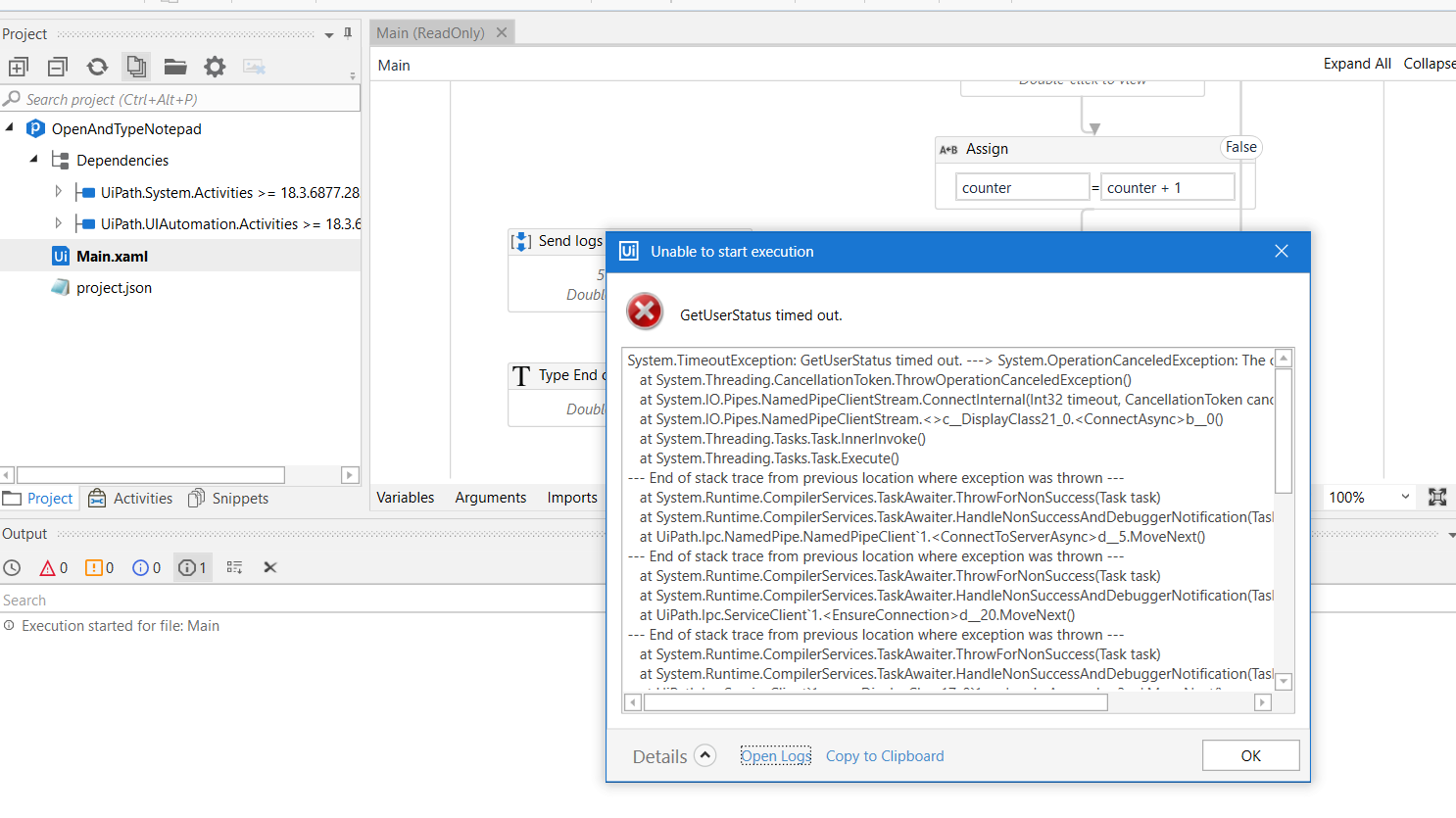Select the Main (ReadOnly) document tab

tap(430, 33)
